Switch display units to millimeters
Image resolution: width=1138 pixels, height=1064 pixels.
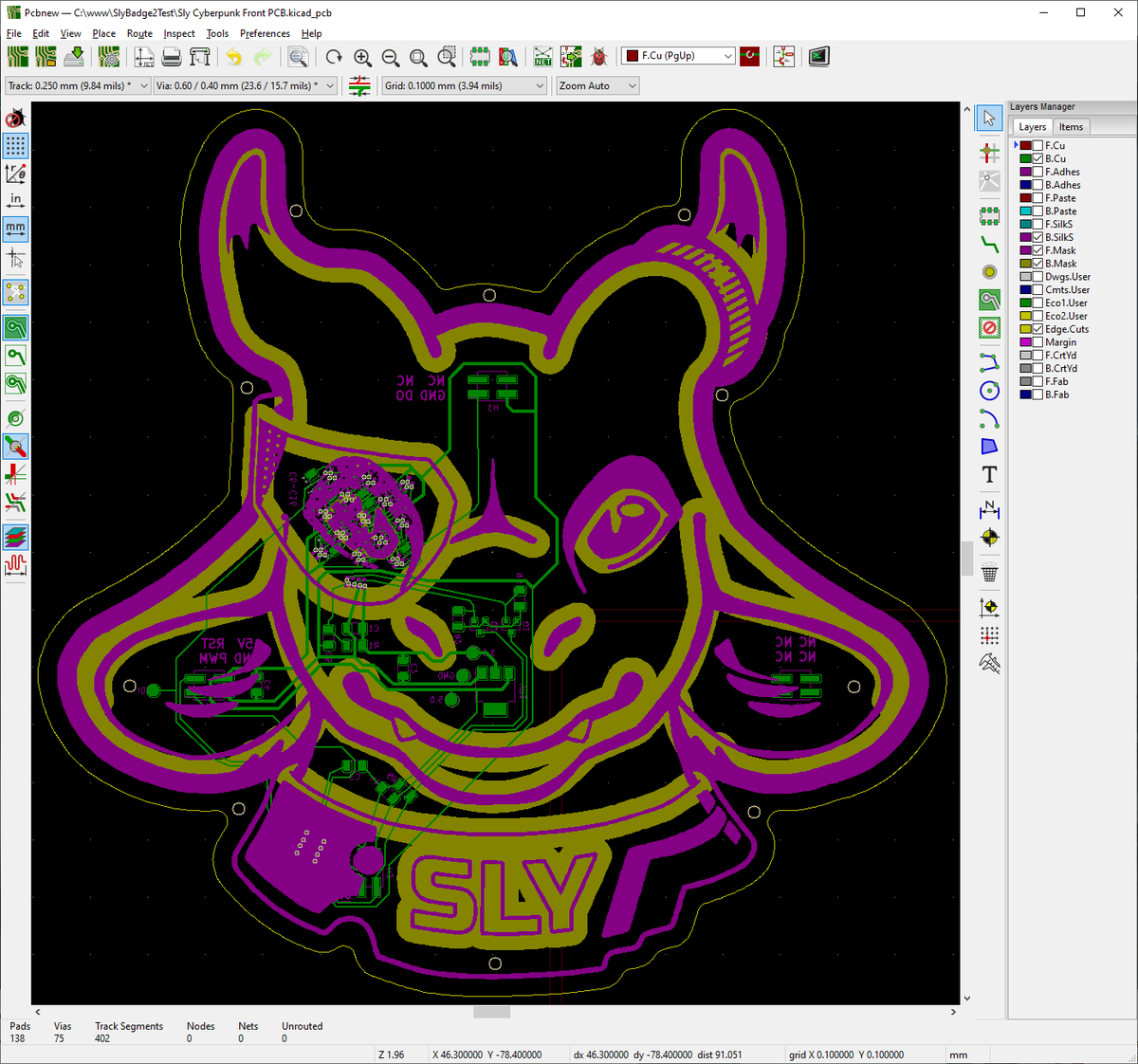click(x=15, y=229)
